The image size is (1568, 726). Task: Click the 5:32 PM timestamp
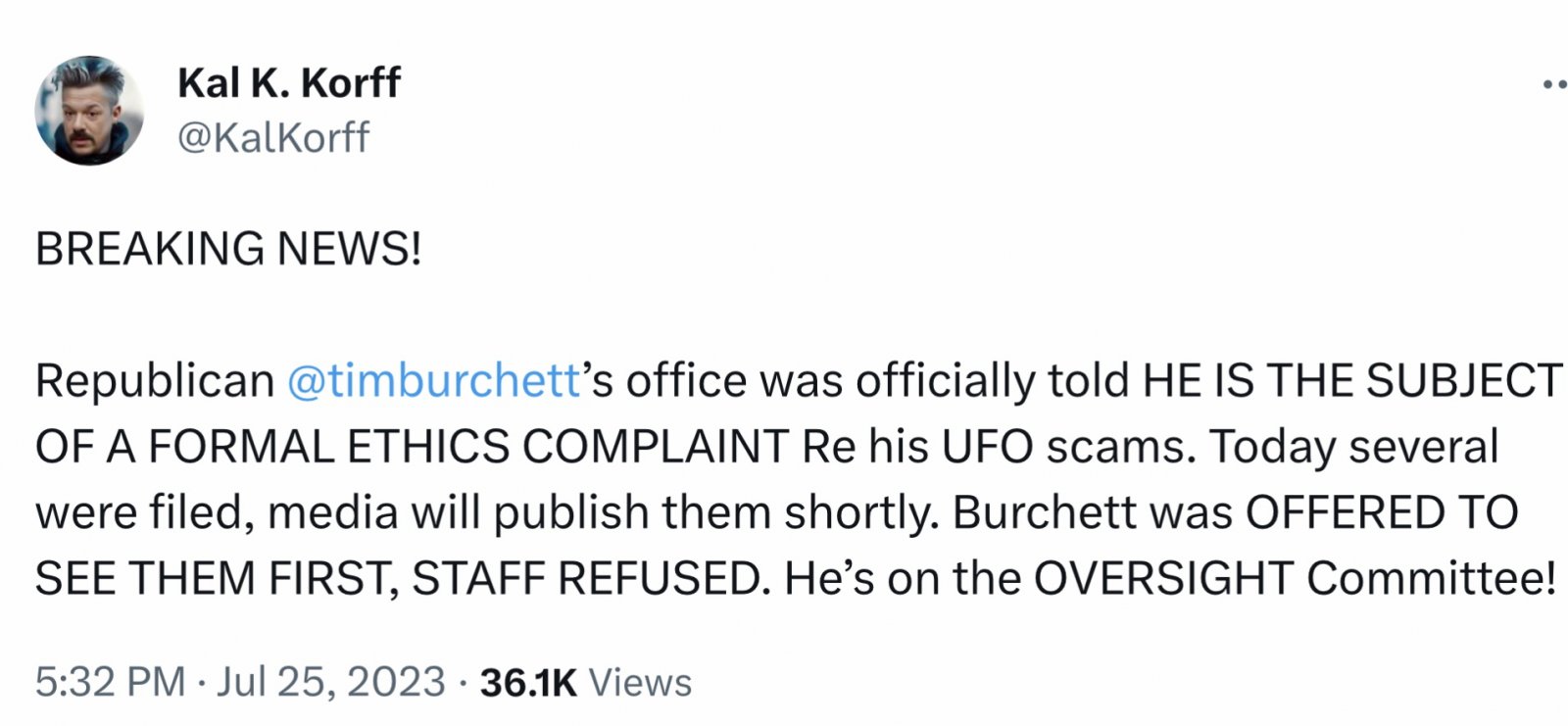pyautogui.click(x=110, y=682)
